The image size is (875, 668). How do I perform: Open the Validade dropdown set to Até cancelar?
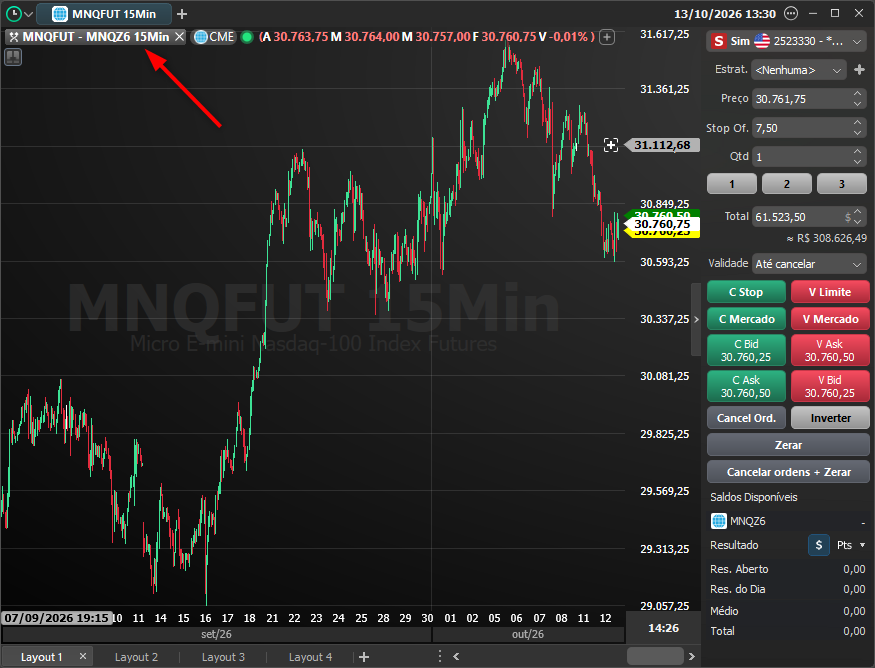point(809,264)
